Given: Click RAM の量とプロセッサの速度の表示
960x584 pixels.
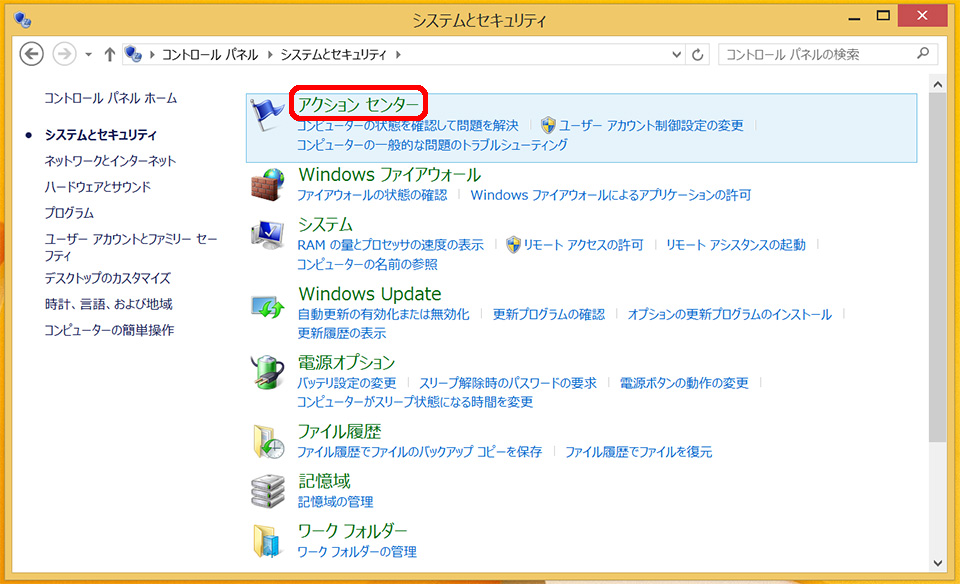Looking at the screenshot, I should coord(391,245).
